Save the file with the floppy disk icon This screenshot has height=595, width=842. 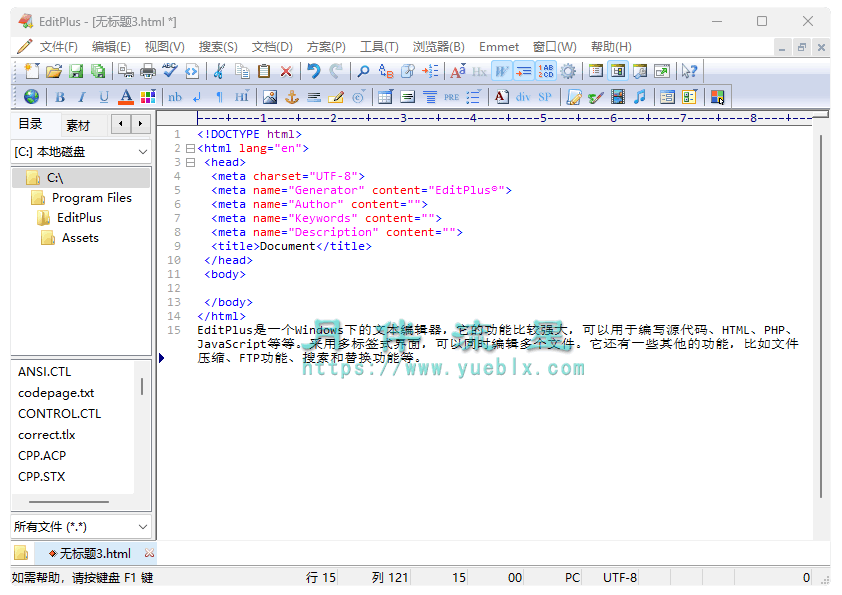tap(76, 71)
